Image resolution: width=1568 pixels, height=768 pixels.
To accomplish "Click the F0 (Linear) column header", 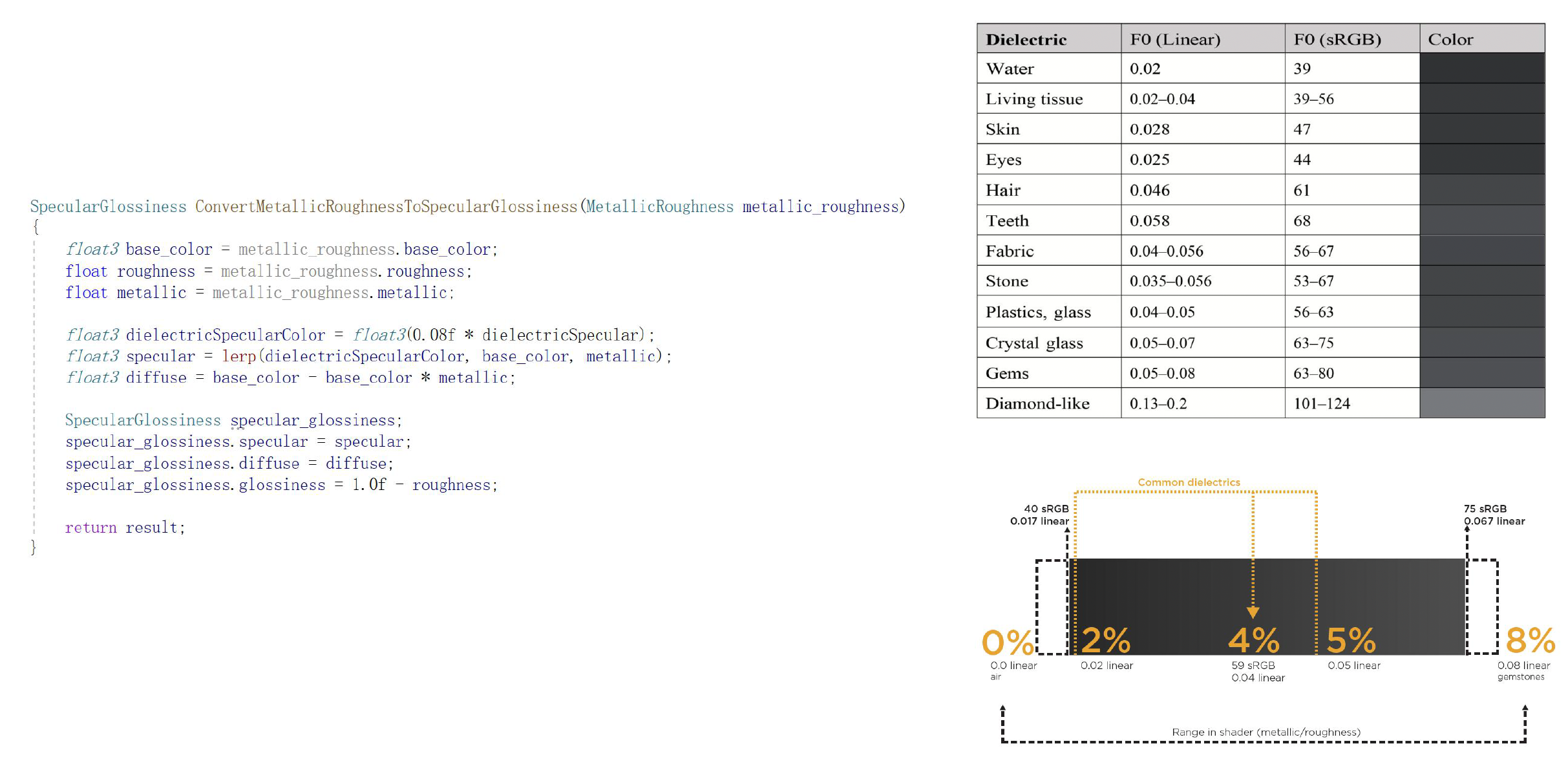I will [x=1174, y=39].
